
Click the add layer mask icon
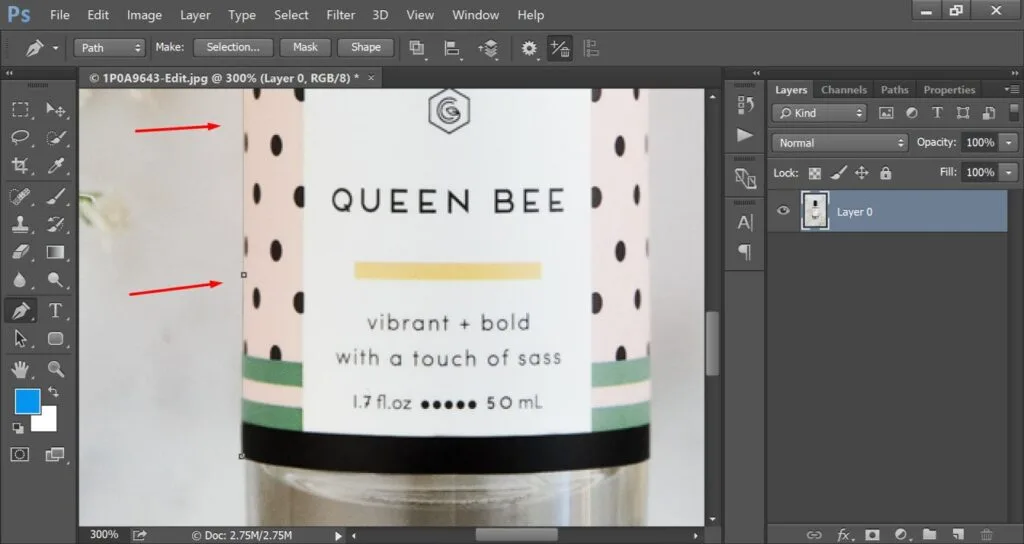tap(872, 535)
